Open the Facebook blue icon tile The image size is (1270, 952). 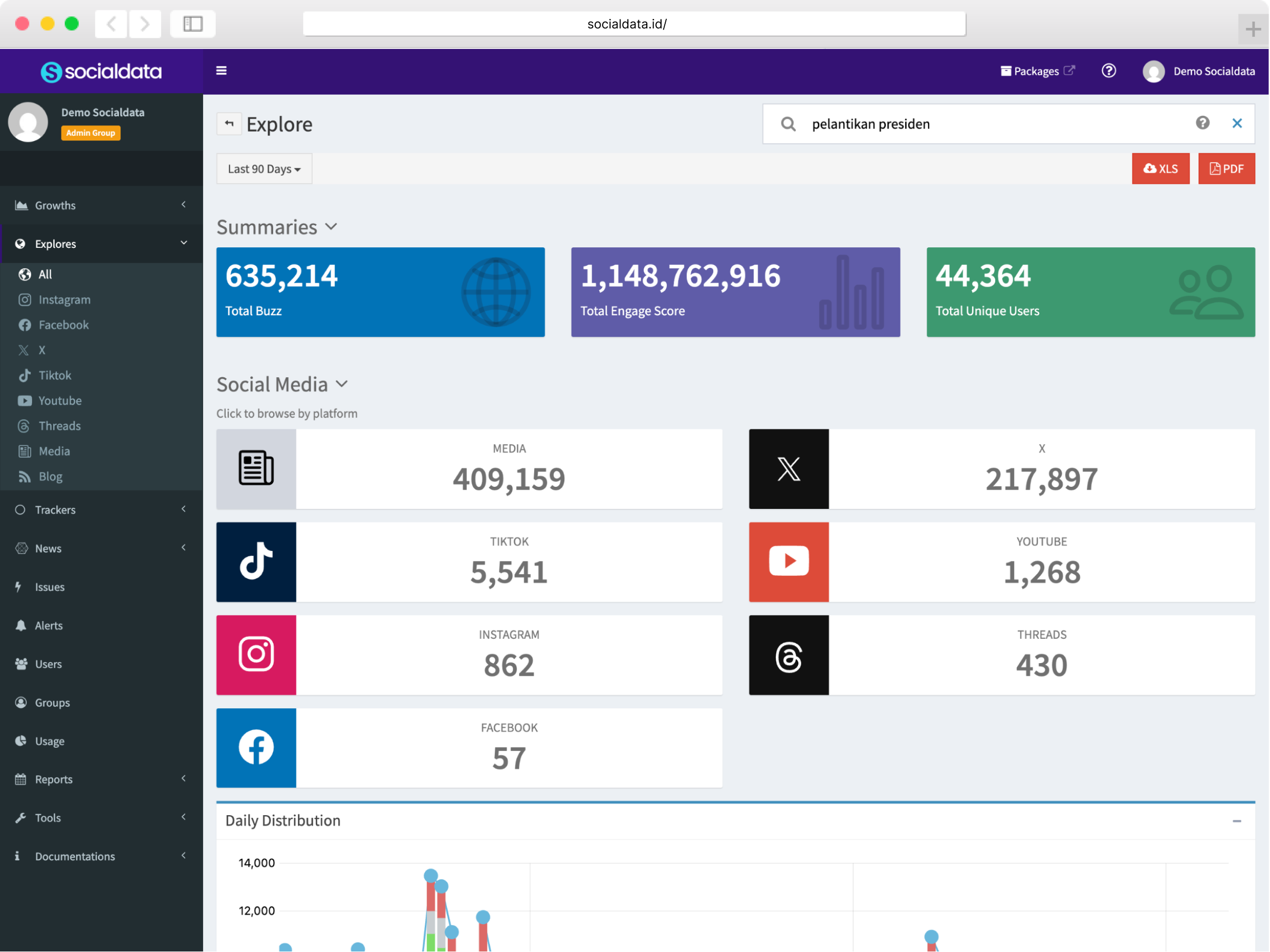pos(256,748)
